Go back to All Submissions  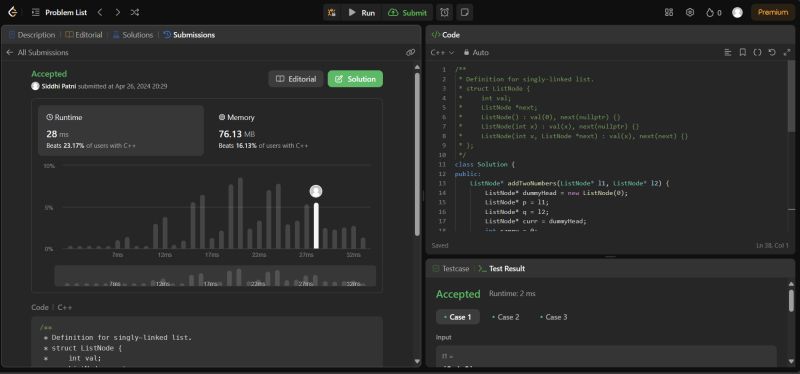[x=37, y=53]
